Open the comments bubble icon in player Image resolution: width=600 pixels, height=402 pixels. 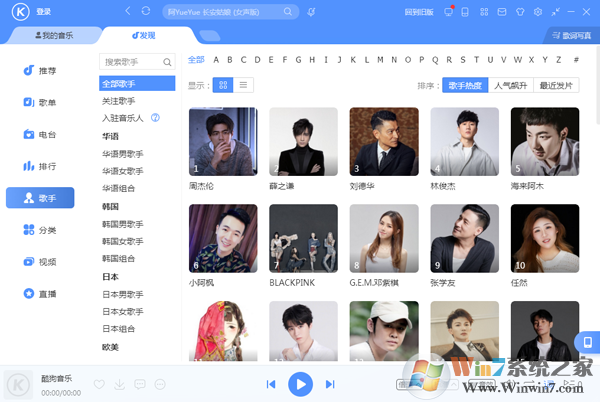pyautogui.click(x=140, y=384)
